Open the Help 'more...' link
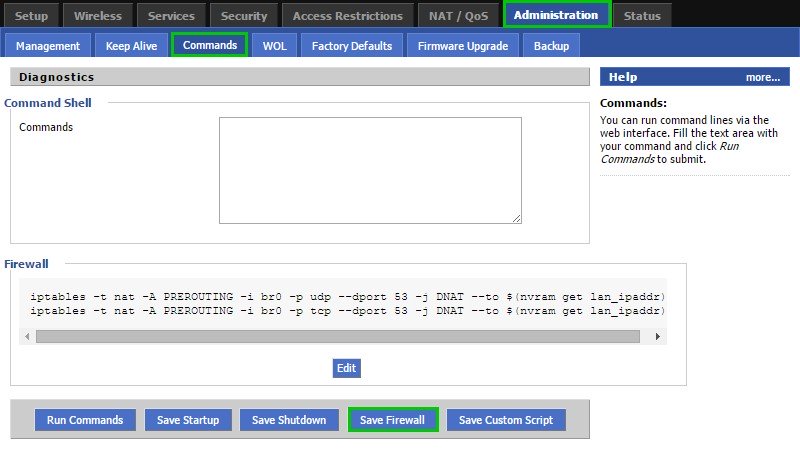800x449 pixels. point(763,77)
